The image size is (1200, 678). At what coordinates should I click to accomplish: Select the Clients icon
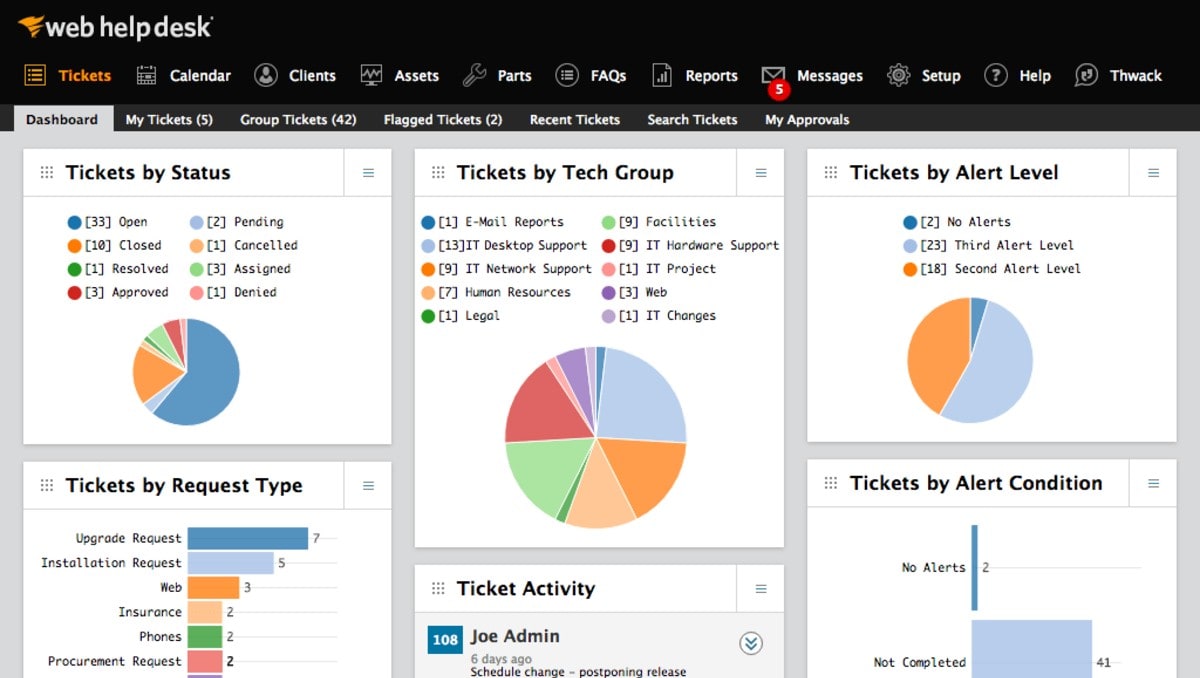pos(266,75)
